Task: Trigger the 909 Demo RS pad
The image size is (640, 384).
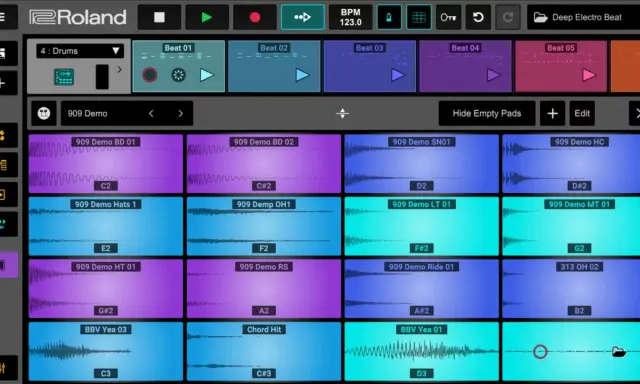Action: coord(264,289)
